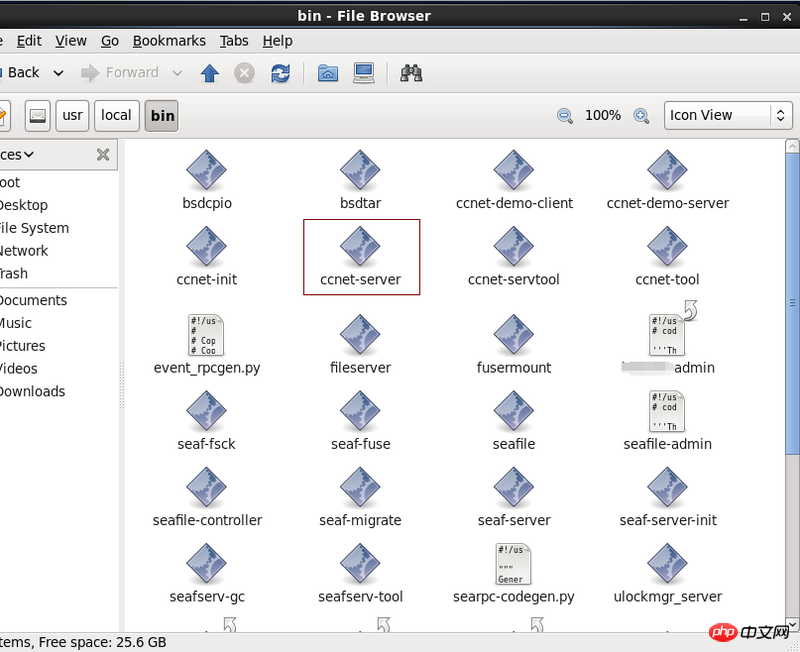800x652 pixels.
Task: Click the root drive path button
Action: pos(38,116)
